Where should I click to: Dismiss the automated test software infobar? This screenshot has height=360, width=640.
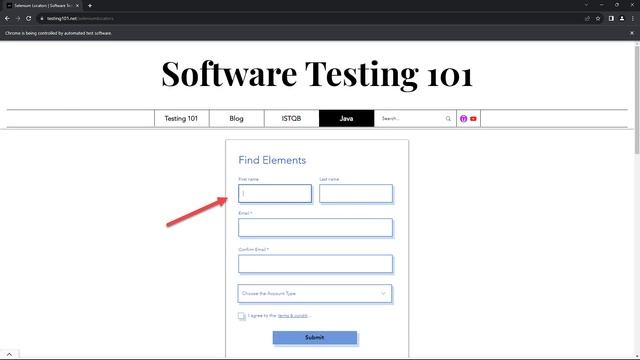click(632, 33)
